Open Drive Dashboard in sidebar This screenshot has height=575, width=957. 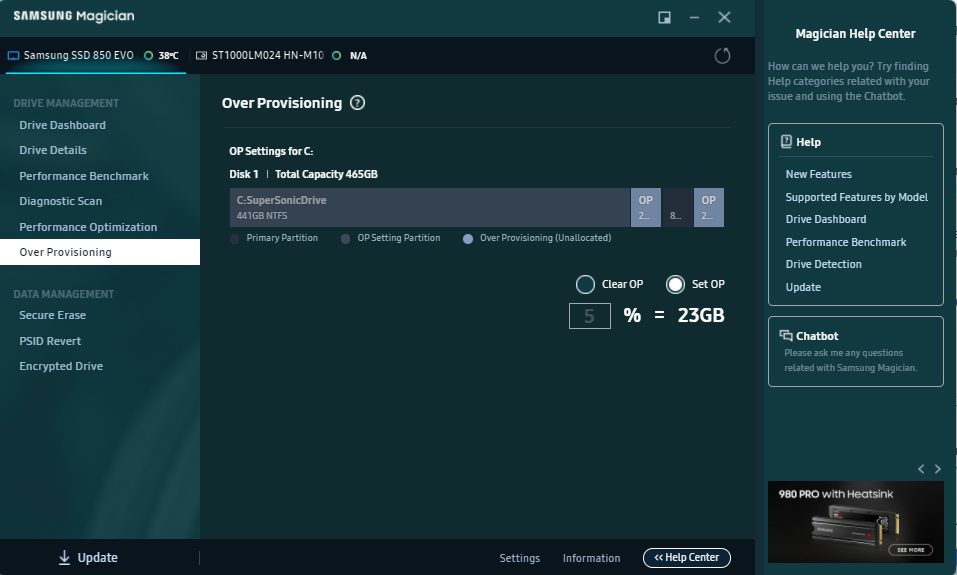(62, 125)
